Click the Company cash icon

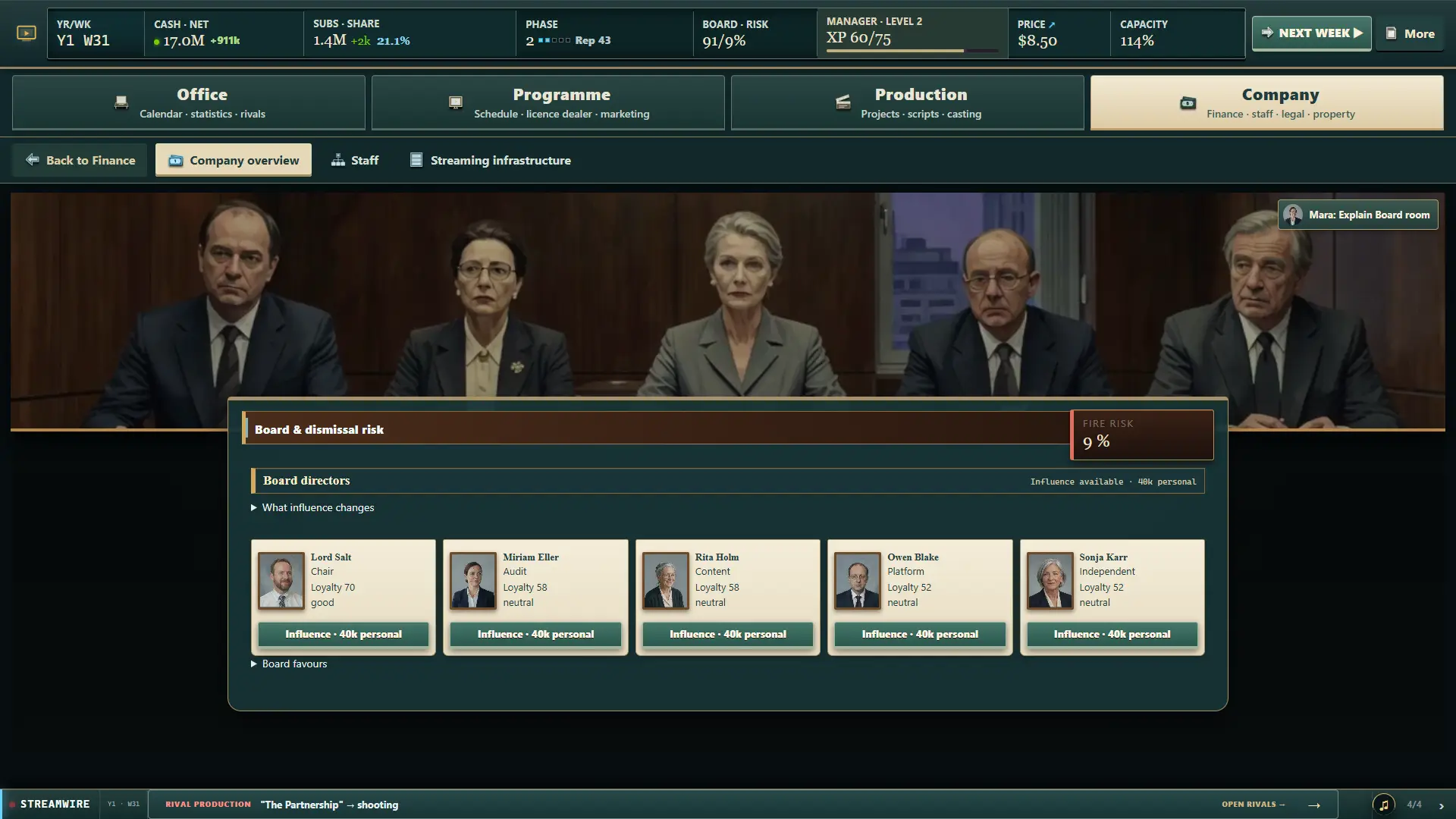[x=1188, y=103]
